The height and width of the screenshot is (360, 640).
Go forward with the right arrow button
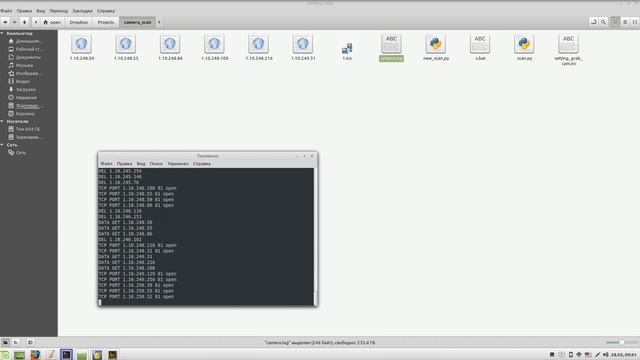click(14, 22)
